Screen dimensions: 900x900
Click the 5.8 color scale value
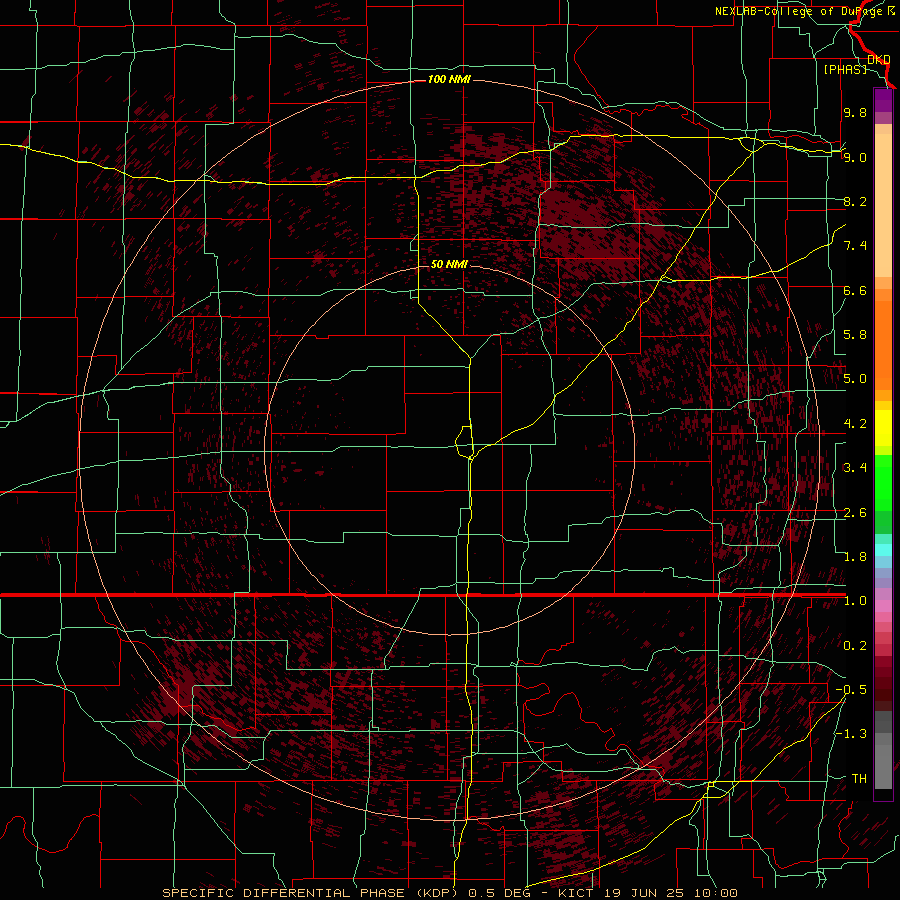click(855, 335)
